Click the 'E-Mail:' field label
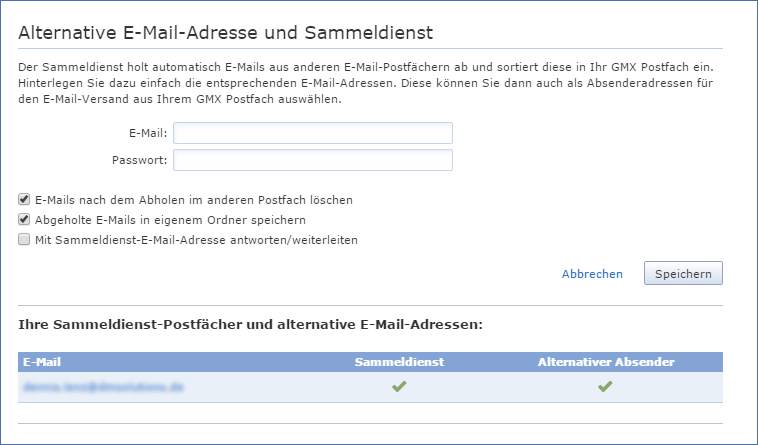The image size is (758, 445). click(x=148, y=133)
